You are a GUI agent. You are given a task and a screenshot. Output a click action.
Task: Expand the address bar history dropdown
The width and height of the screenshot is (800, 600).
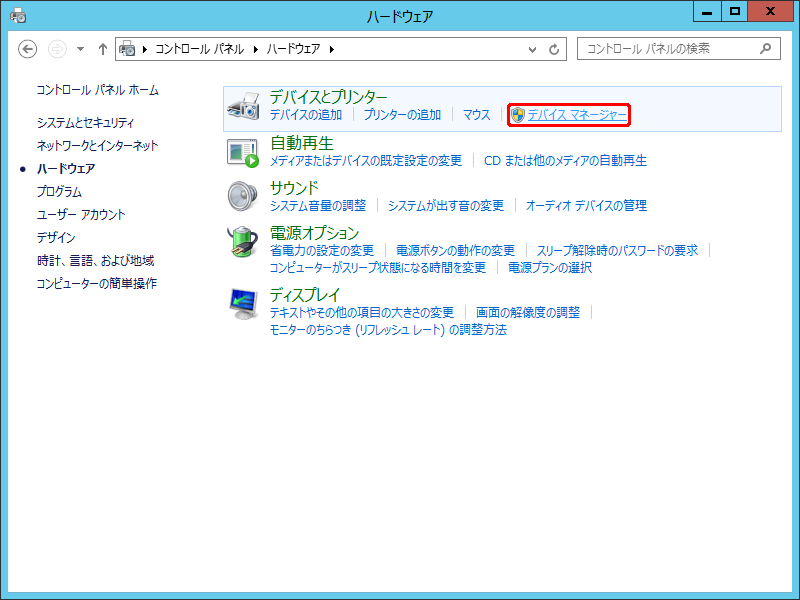click(532, 49)
